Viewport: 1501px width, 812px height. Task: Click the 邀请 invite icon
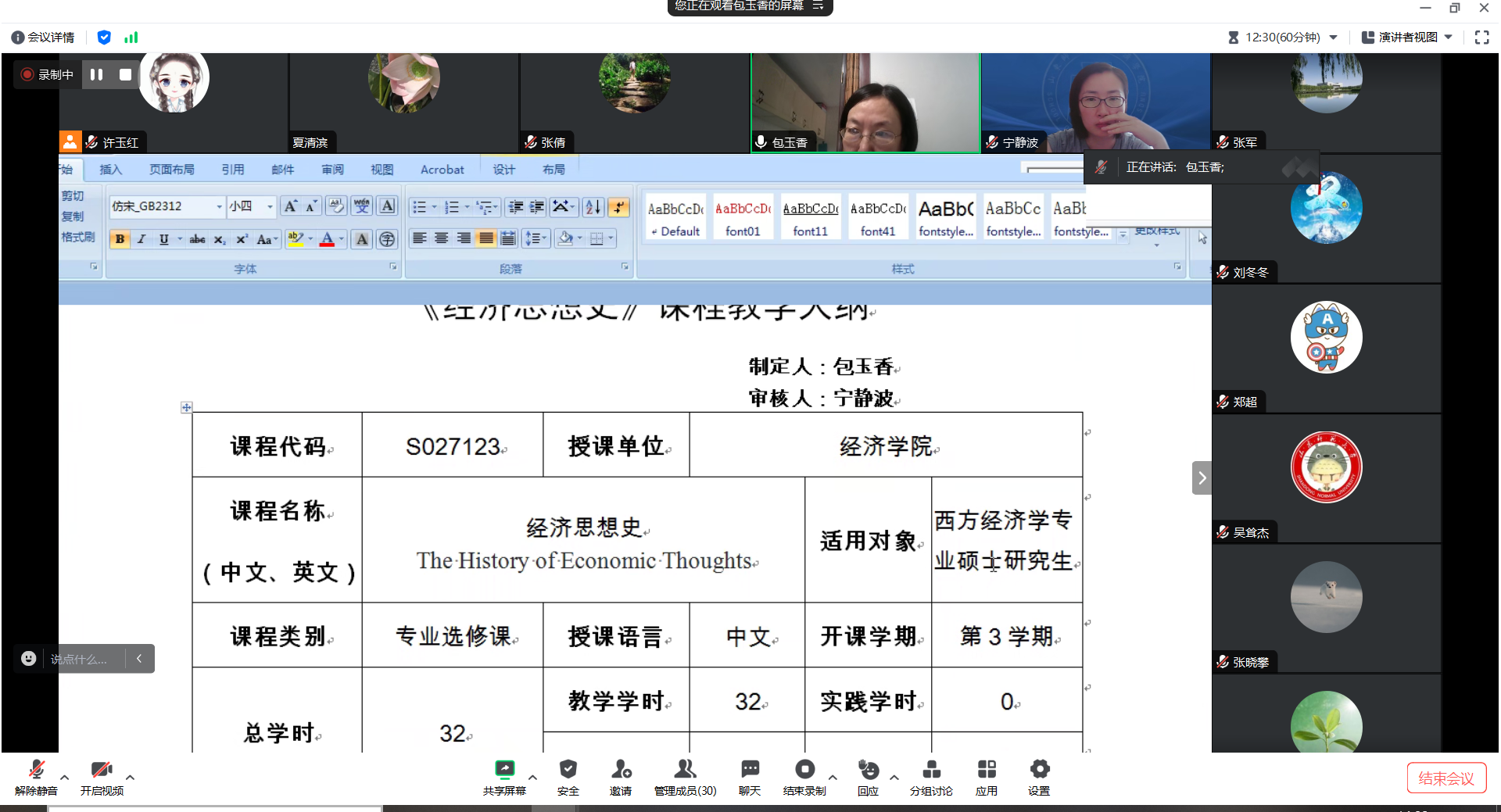pyautogui.click(x=621, y=771)
